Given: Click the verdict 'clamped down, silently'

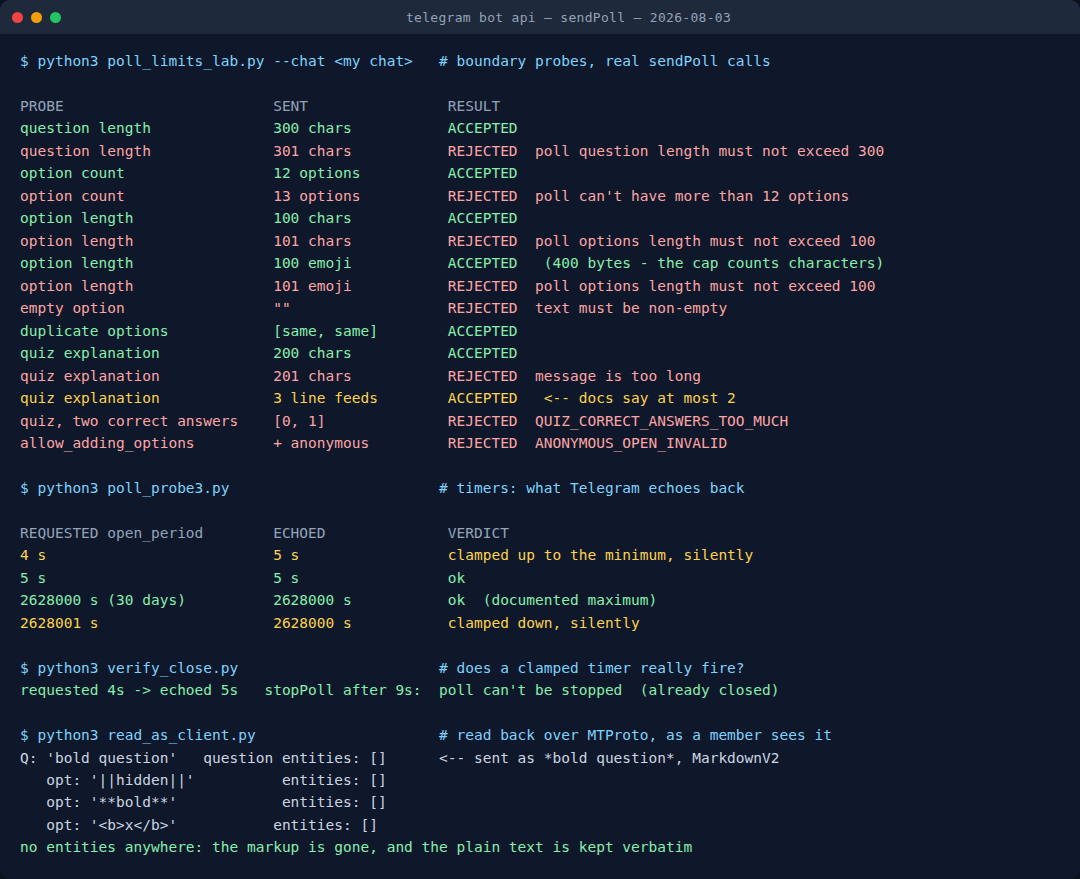Looking at the screenshot, I should pyautogui.click(x=543, y=623).
